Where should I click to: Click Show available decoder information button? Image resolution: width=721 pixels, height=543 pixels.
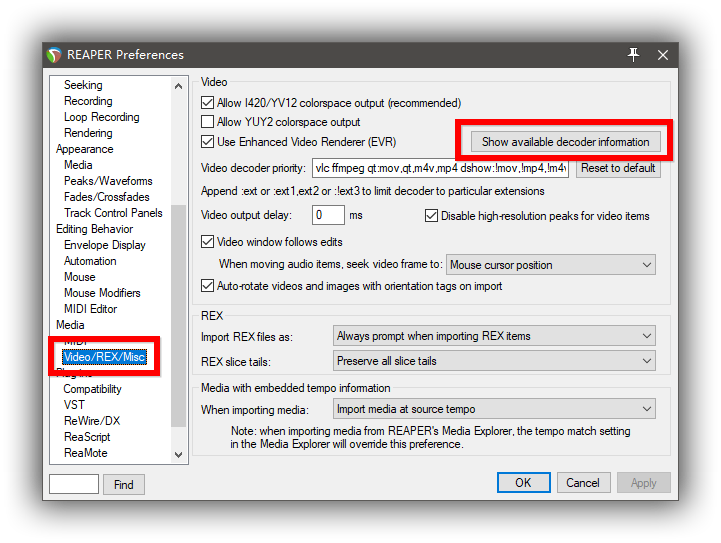(566, 142)
